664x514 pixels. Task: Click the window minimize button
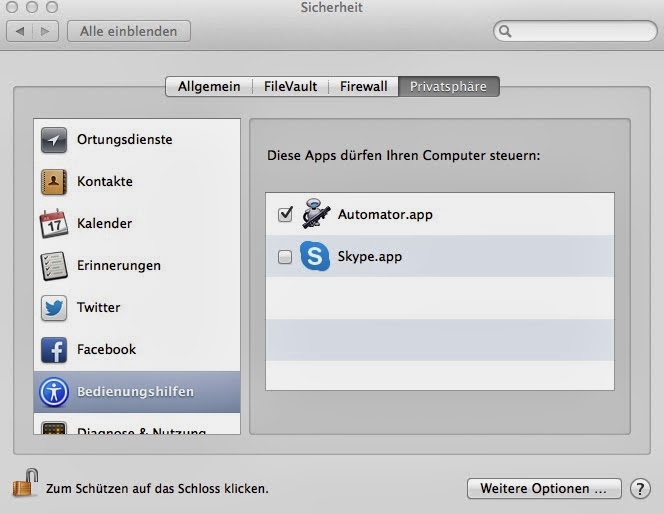pyautogui.click(x=32, y=7)
